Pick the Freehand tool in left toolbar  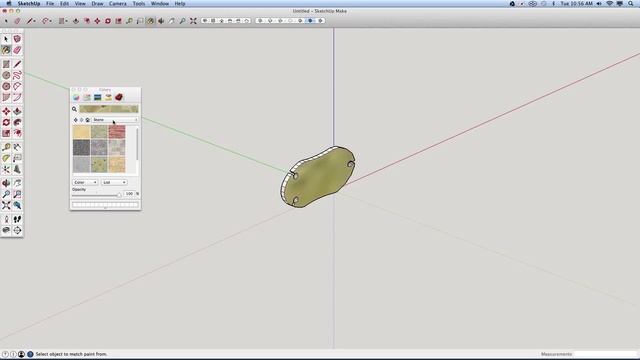click(17, 76)
